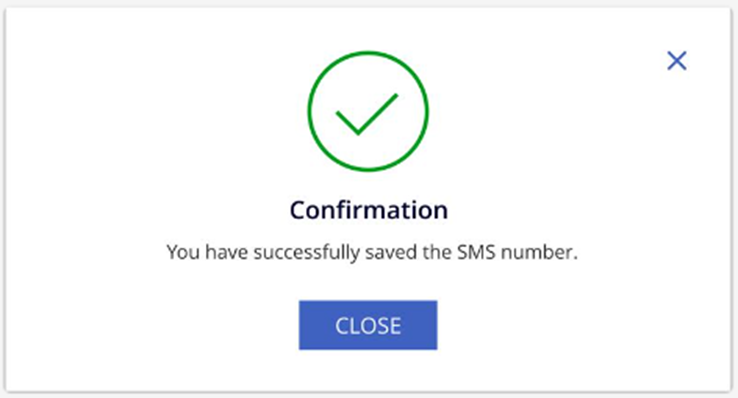Acknowledge the saved SMS number via CLOSE
This screenshot has width=738, height=398.
[x=368, y=325]
